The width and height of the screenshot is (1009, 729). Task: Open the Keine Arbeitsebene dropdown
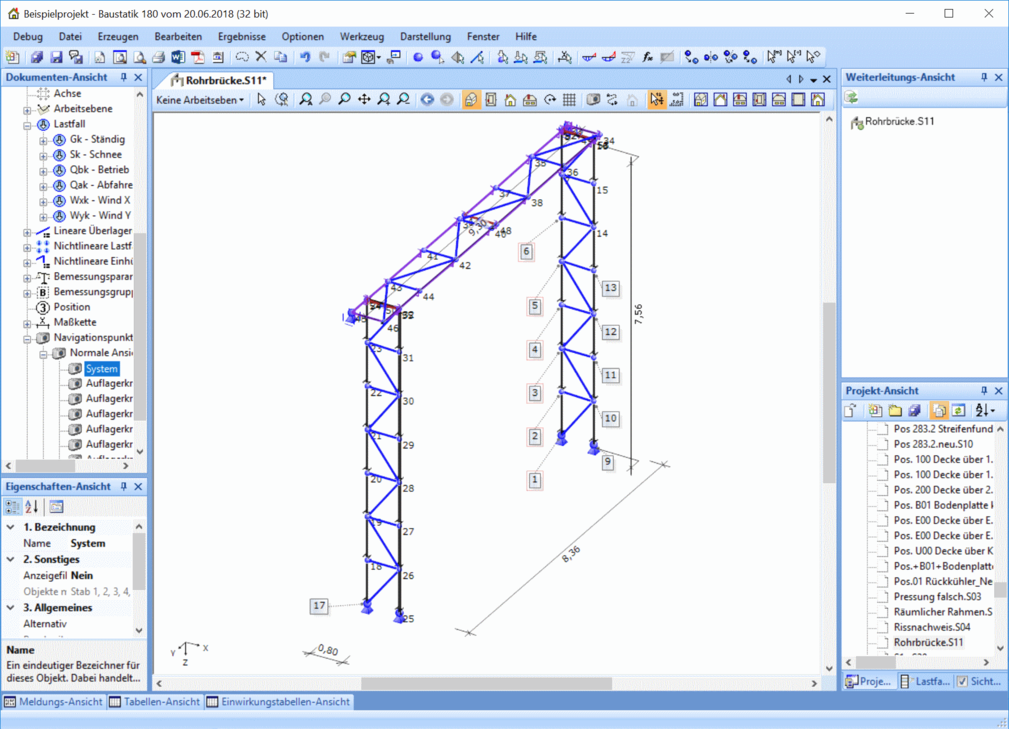pyautogui.click(x=200, y=100)
